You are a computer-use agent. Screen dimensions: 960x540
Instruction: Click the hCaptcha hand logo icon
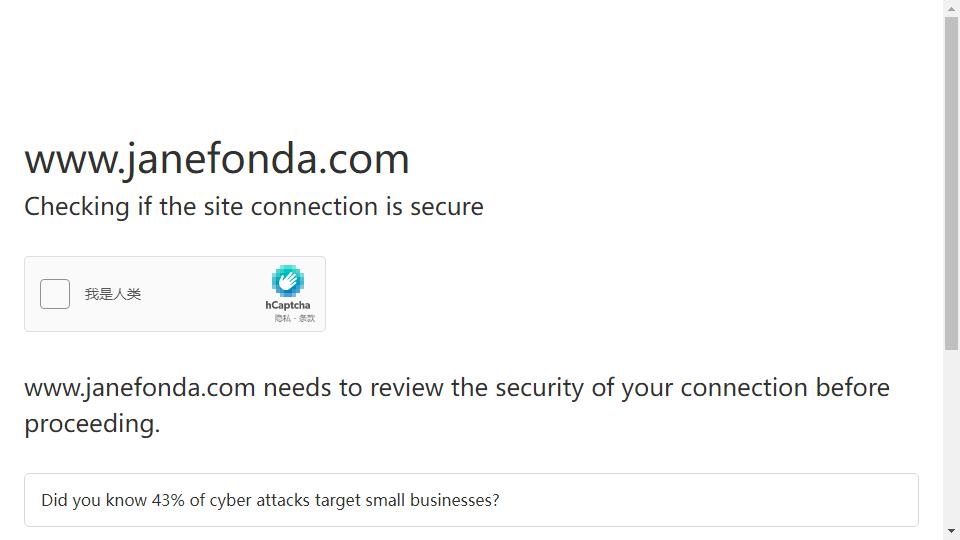288,281
